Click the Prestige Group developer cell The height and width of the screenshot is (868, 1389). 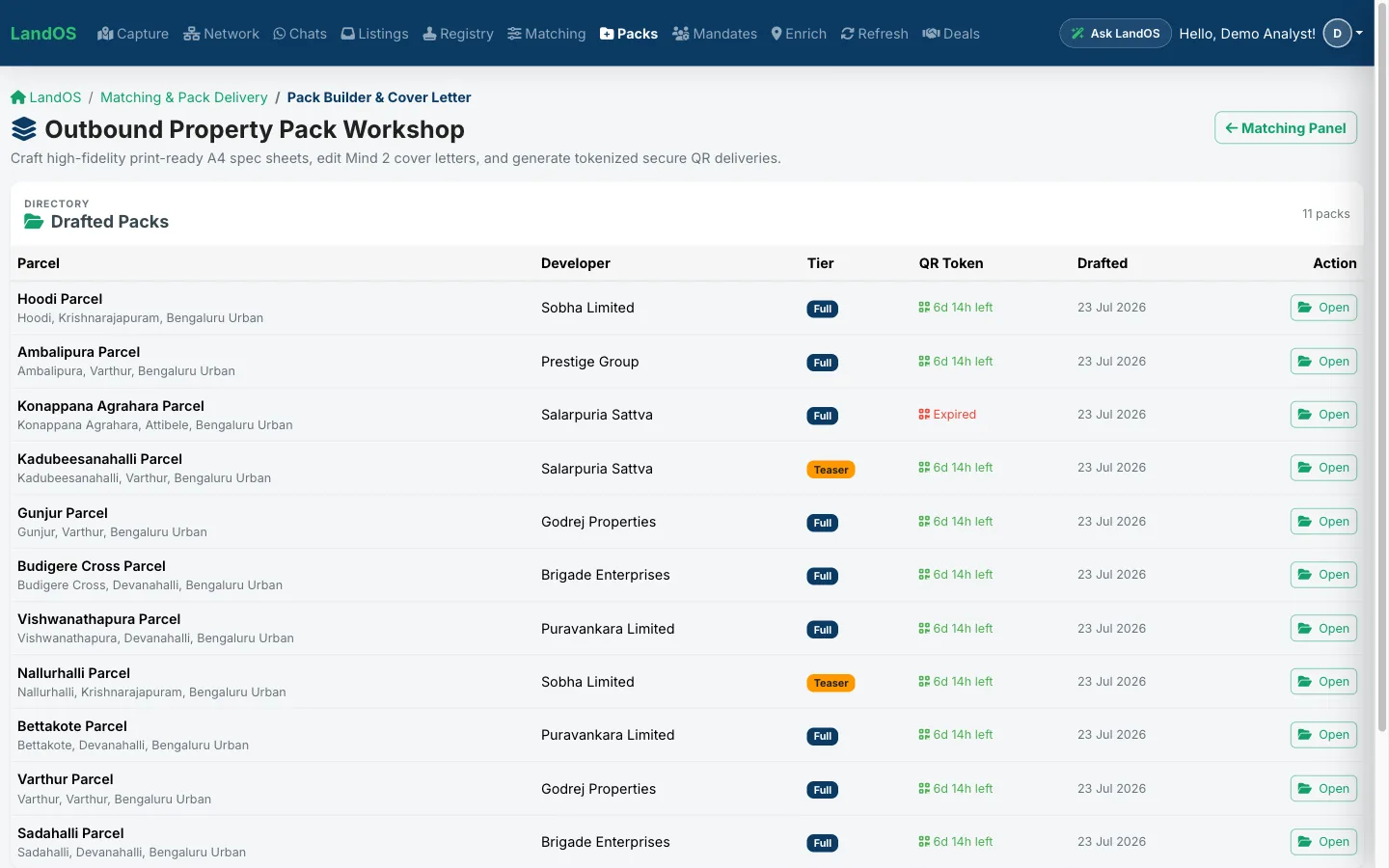click(589, 362)
